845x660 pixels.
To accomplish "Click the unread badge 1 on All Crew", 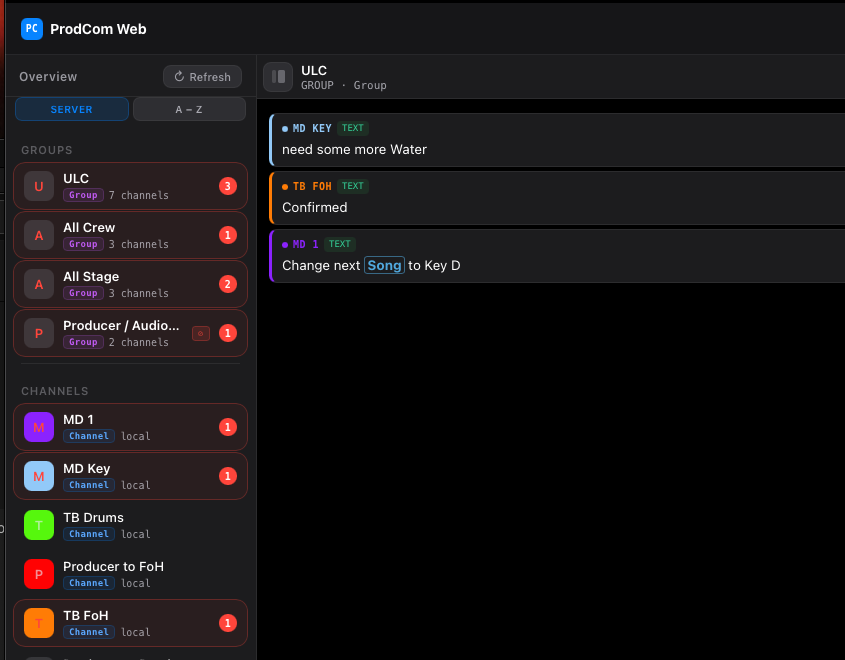I will click(x=228, y=235).
